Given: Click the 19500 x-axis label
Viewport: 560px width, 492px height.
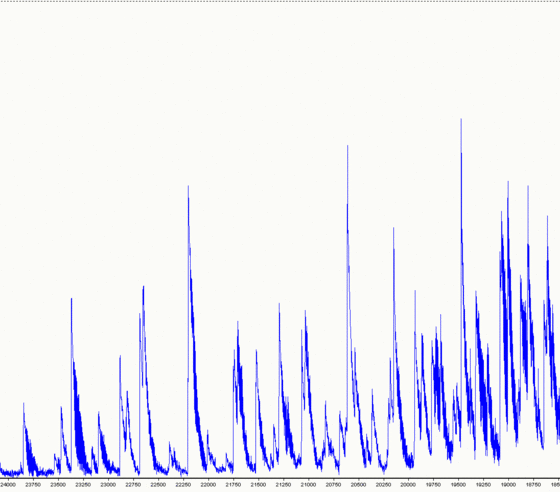Looking at the screenshot, I should point(458,485).
